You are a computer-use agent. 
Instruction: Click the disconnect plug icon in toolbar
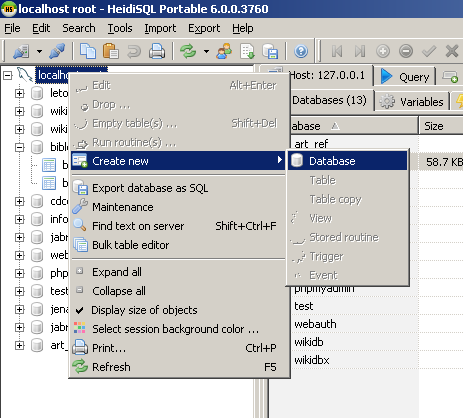pyautogui.click(x=57, y=51)
